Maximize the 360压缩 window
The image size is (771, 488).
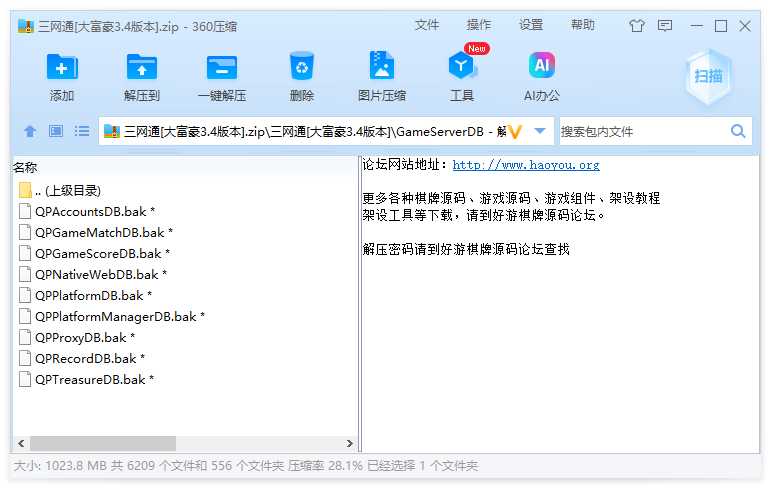click(x=721, y=26)
